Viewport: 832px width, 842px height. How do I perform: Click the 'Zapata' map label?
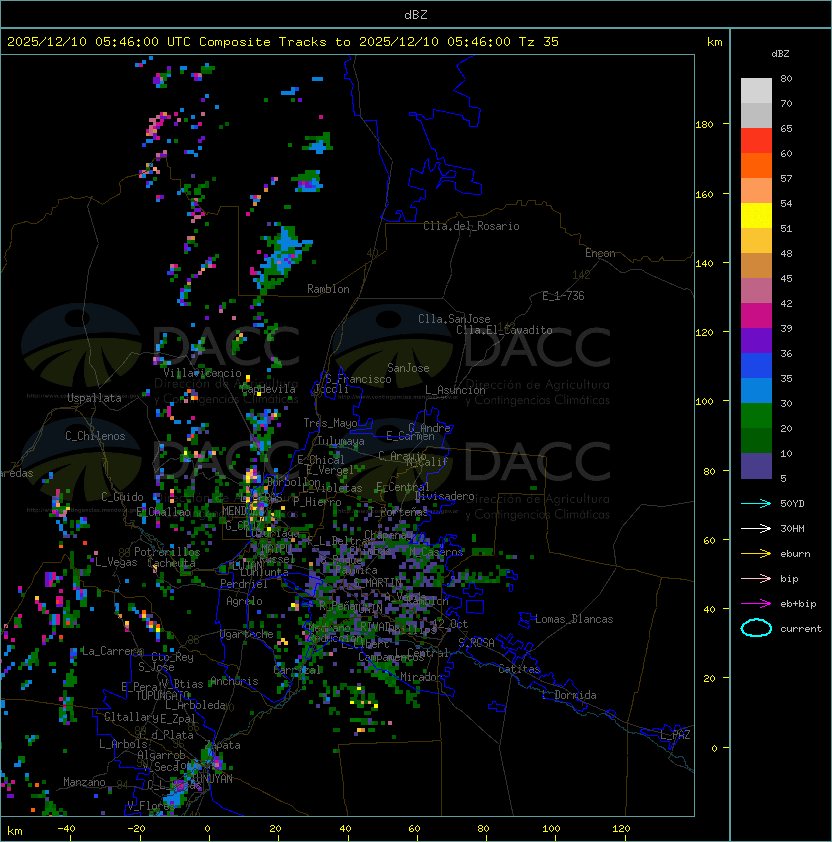tap(223, 745)
